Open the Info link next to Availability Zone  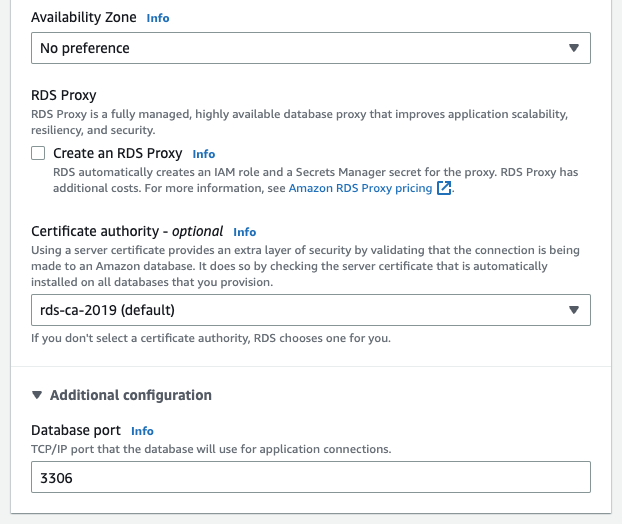click(158, 18)
